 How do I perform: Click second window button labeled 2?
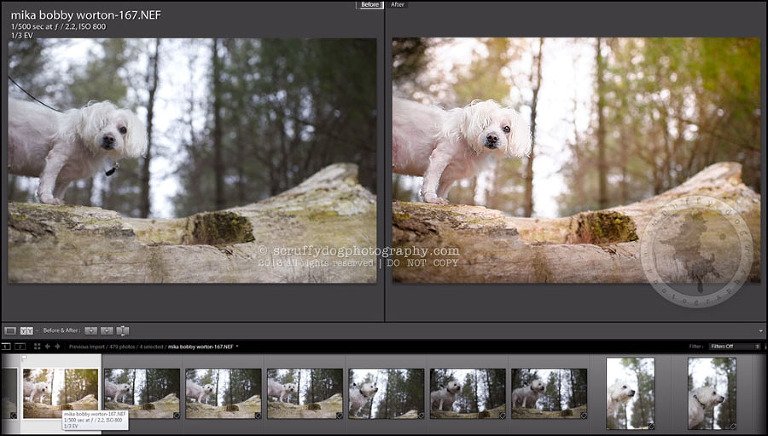(x=20, y=346)
